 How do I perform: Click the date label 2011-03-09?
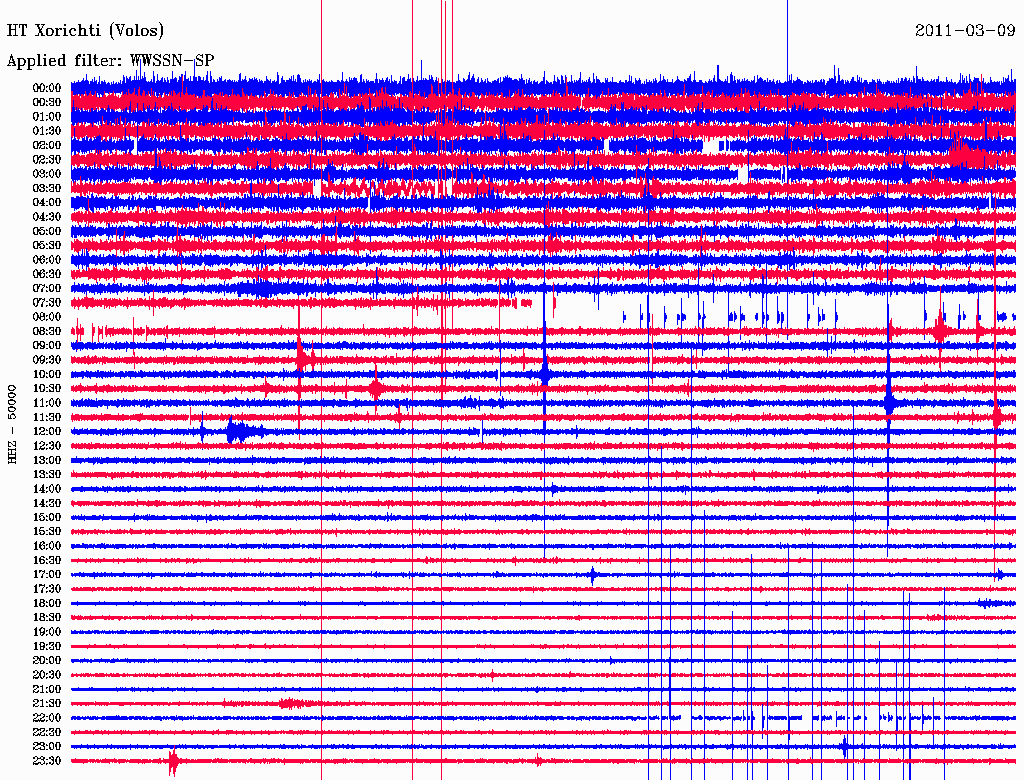965,30
